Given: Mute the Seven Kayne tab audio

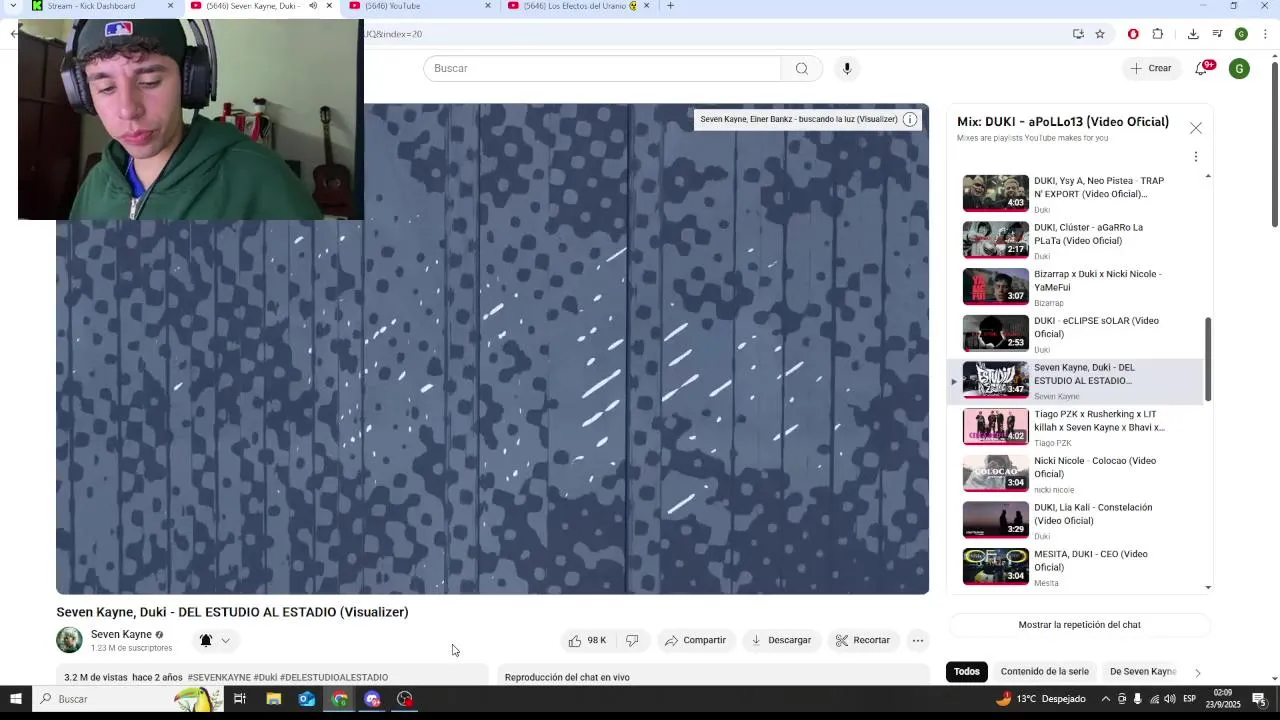Looking at the screenshot, I should (313, 6).
